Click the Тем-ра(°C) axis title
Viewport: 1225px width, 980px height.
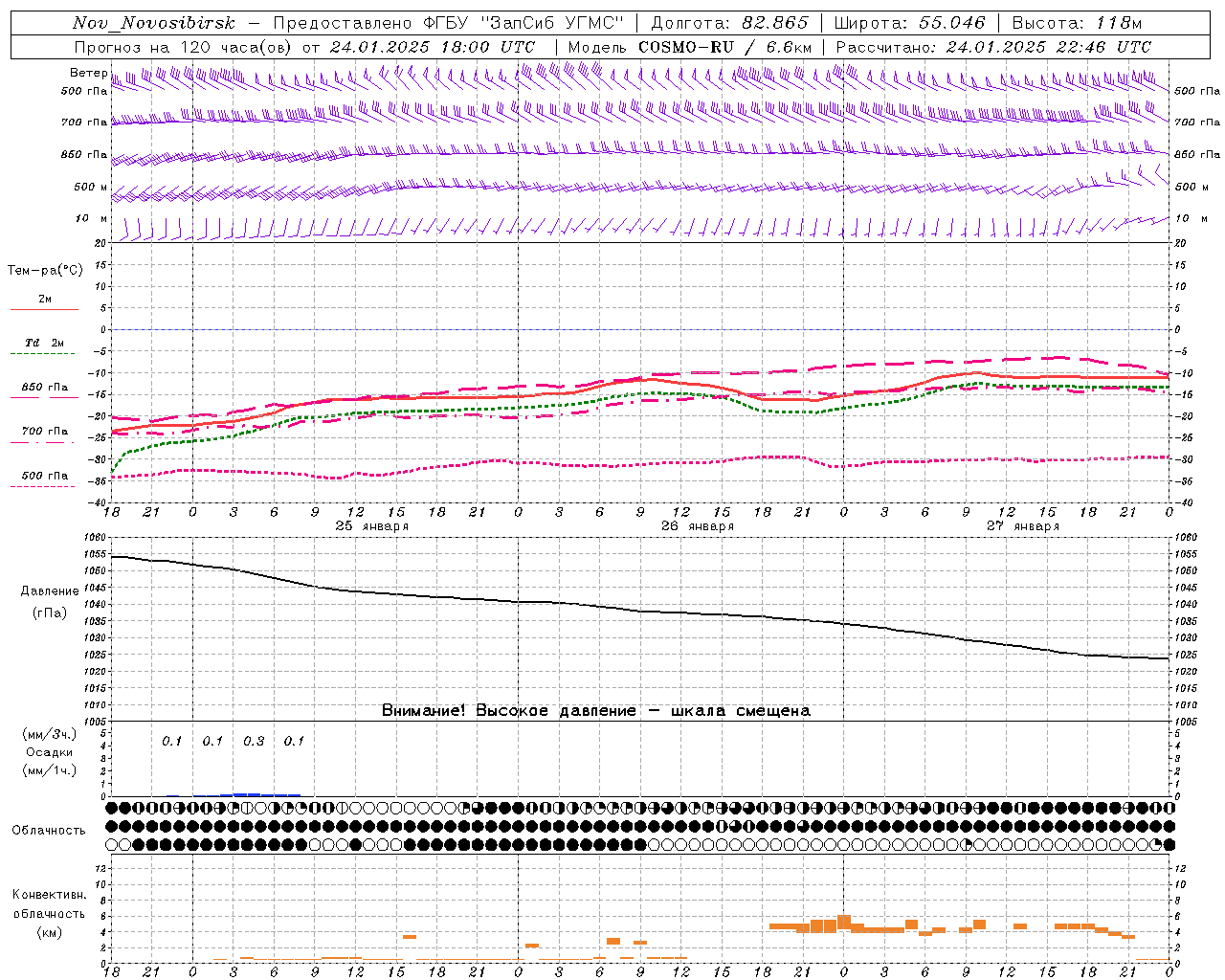(x=45, y=271)
